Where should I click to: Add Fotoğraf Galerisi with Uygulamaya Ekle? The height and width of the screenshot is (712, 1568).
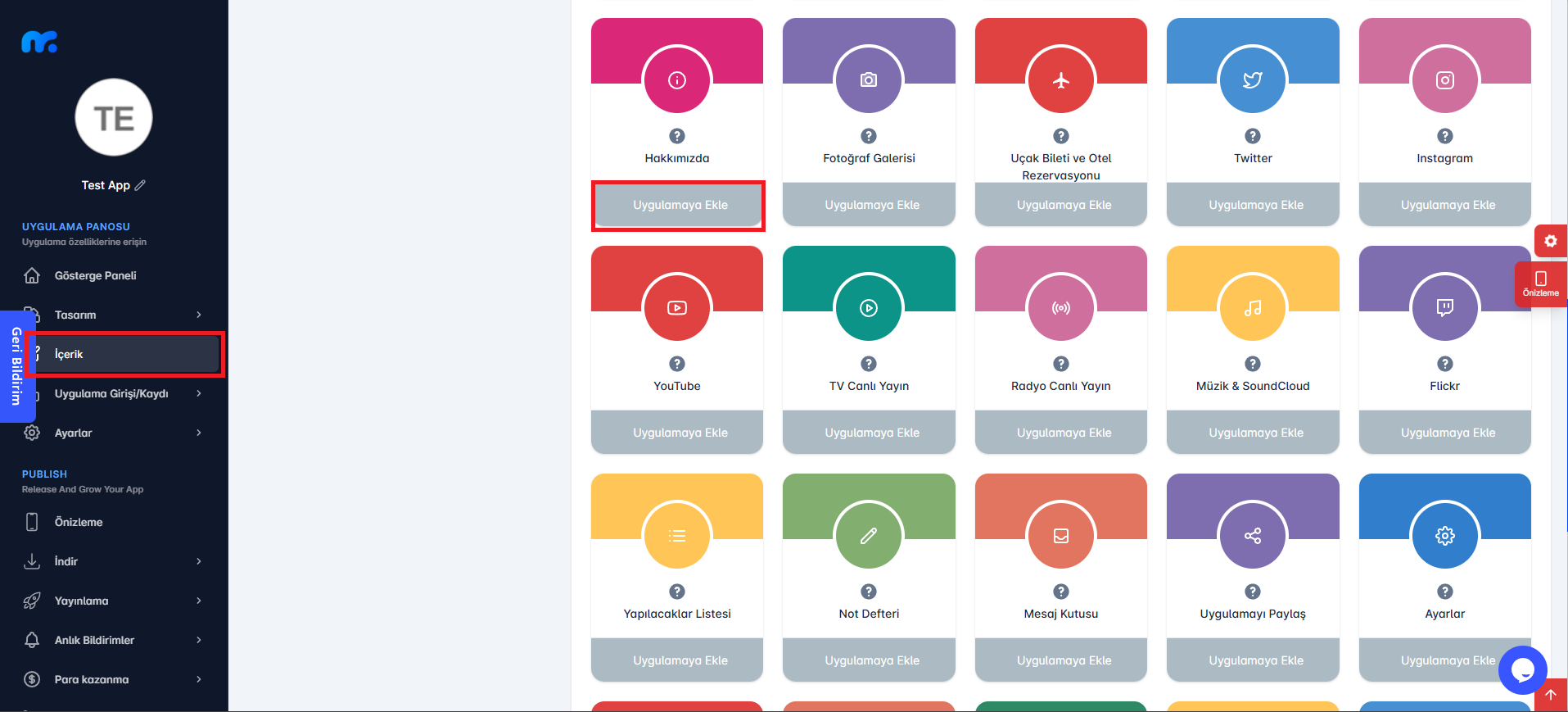point(869,205)
